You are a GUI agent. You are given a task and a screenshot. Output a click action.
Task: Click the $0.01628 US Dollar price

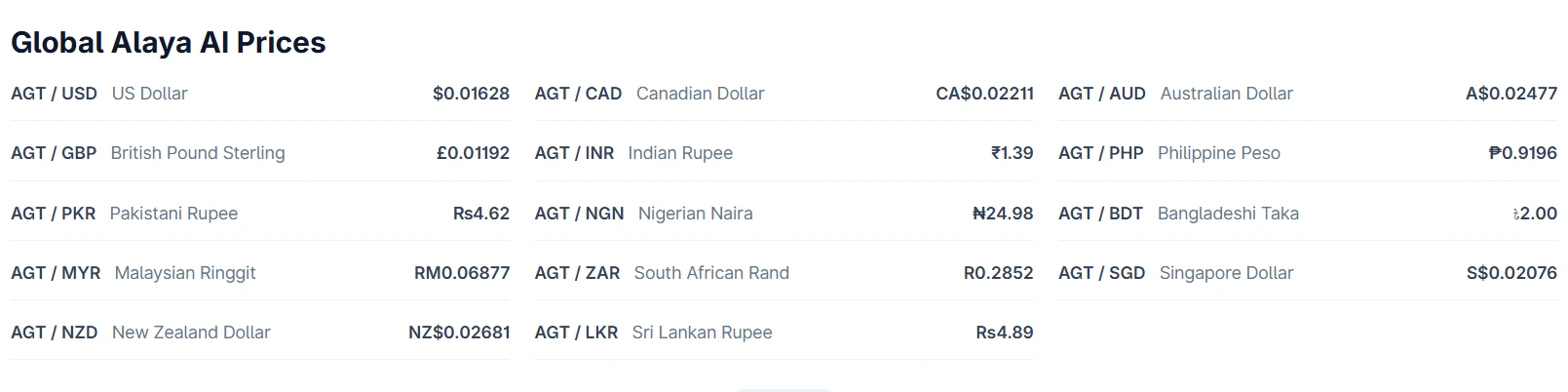coord(471,94)
